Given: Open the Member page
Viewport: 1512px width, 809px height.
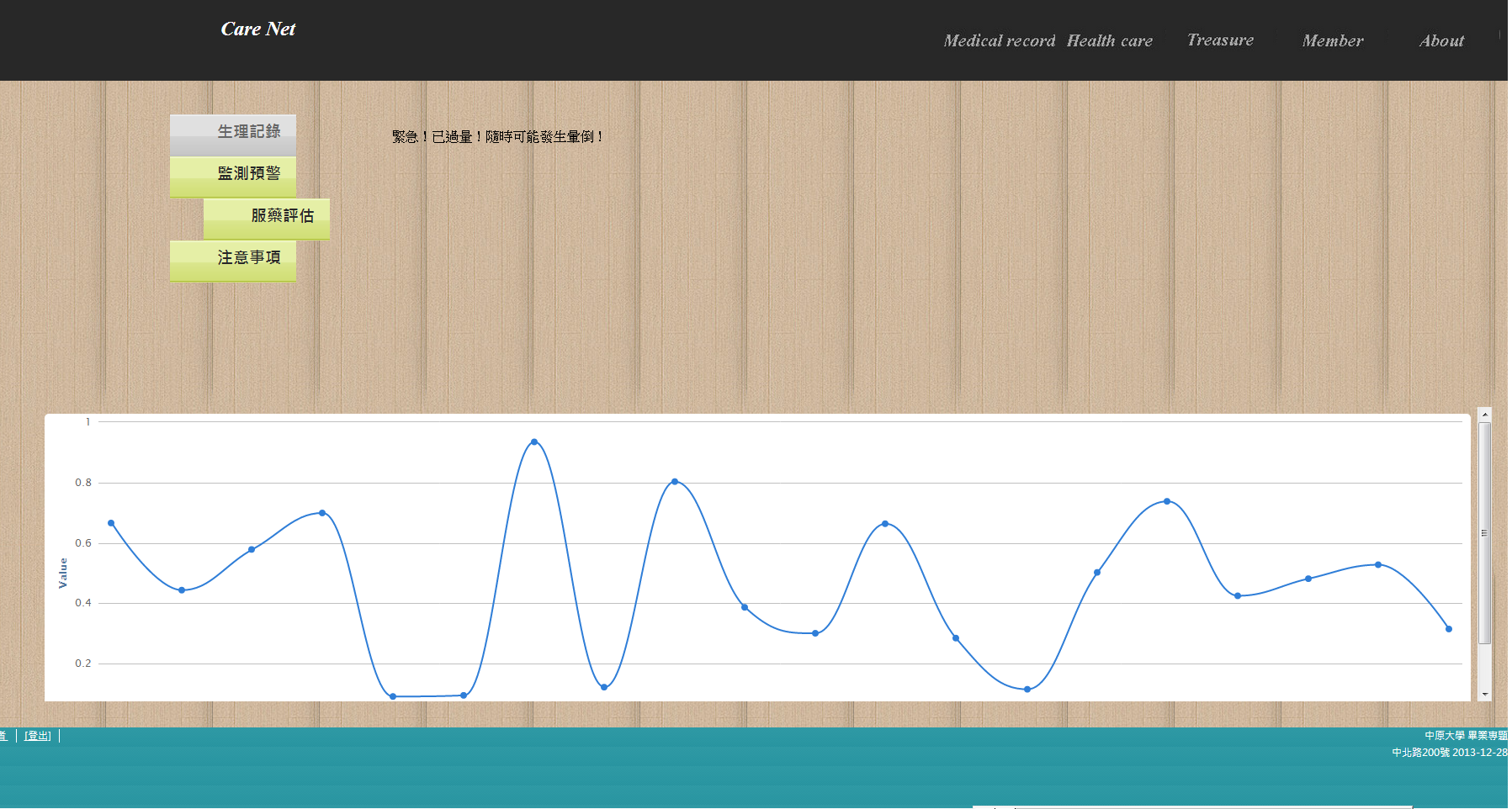Looking at the screenshot, I should (x=1332, y=41).
